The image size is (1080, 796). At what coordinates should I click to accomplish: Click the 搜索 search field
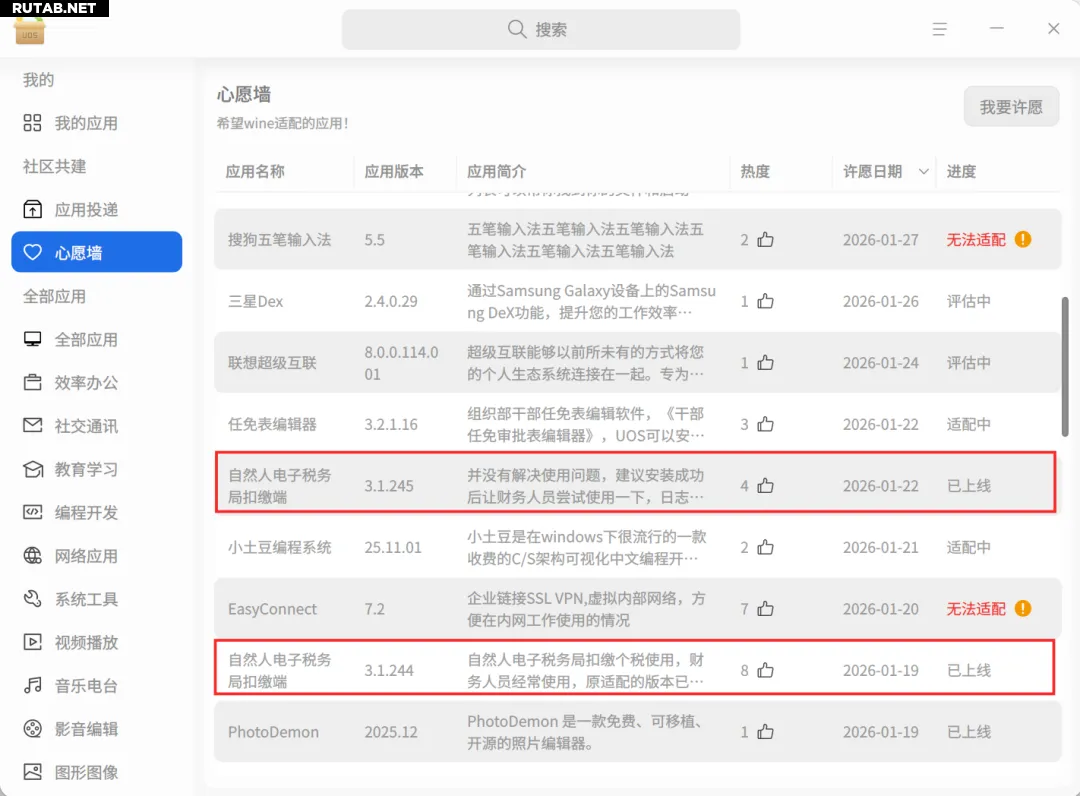[541, 29]
